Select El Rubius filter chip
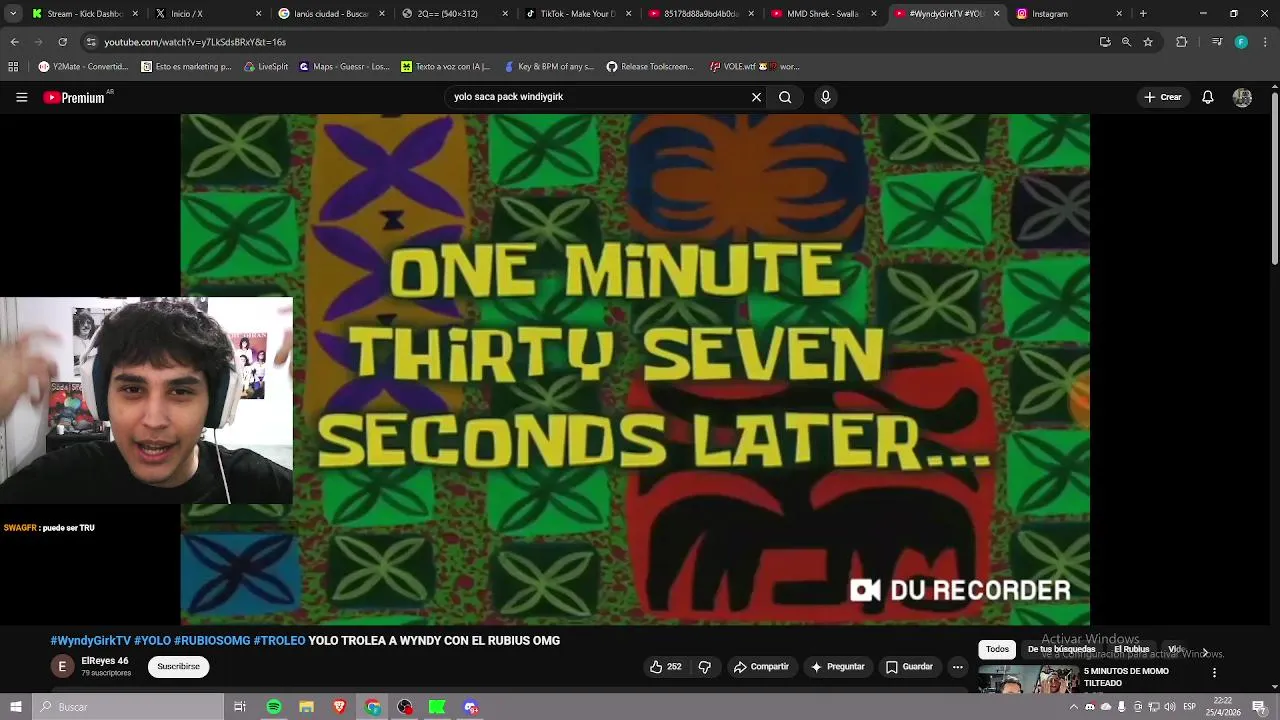The image size is (1280, 720). coord(1131,649)
